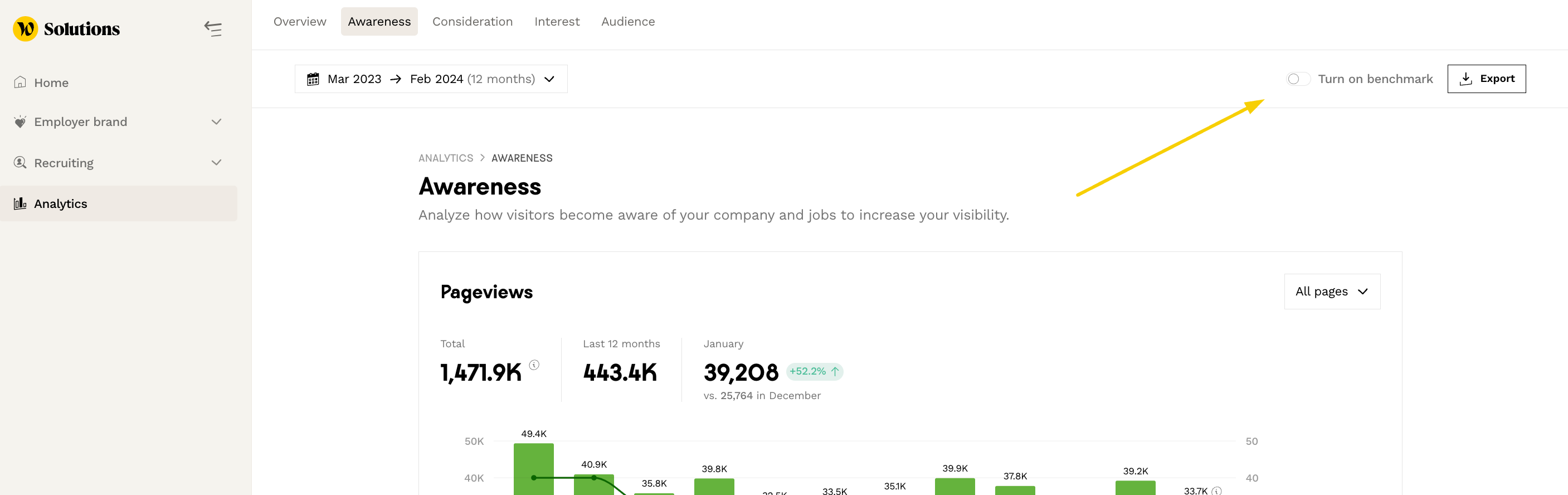This screenshot has height=495, width=1568.
Task: Expand the Employer brand menu chevron
Action: tap(216, 122)
